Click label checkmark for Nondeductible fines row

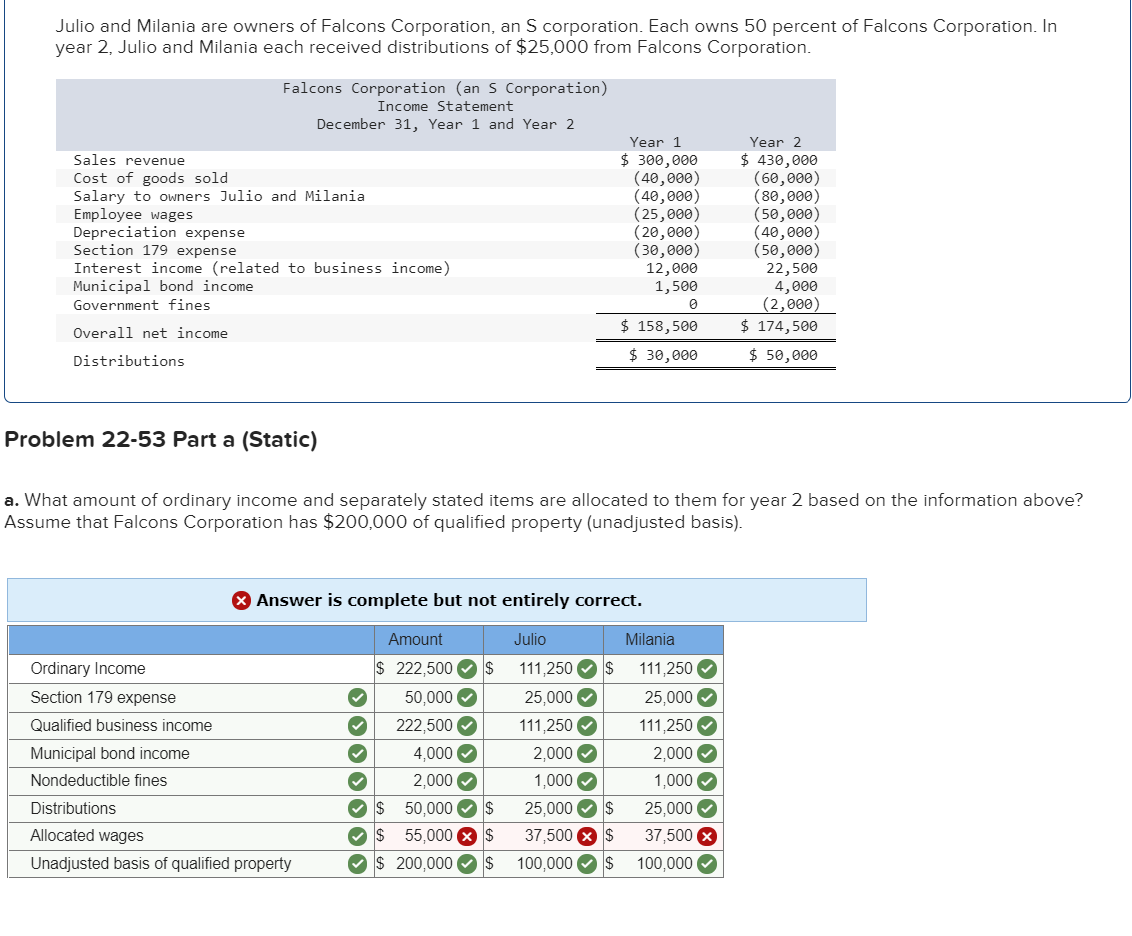pos(357,781)
